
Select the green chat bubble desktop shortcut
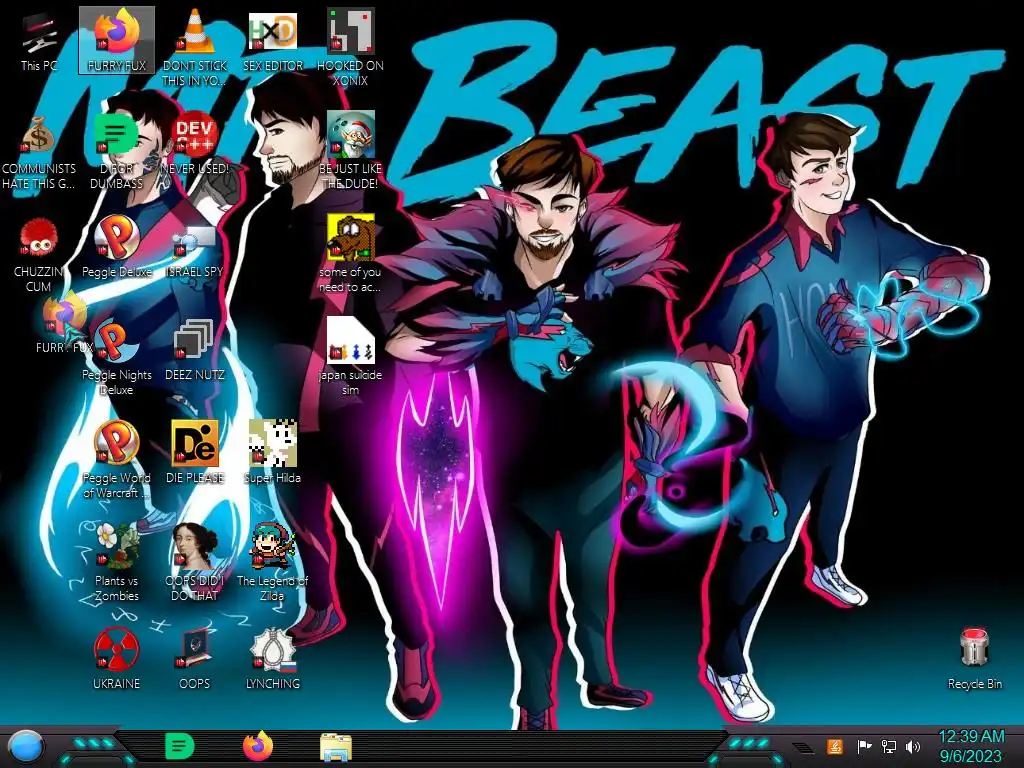pyautogui.click(x=116, y=152)
